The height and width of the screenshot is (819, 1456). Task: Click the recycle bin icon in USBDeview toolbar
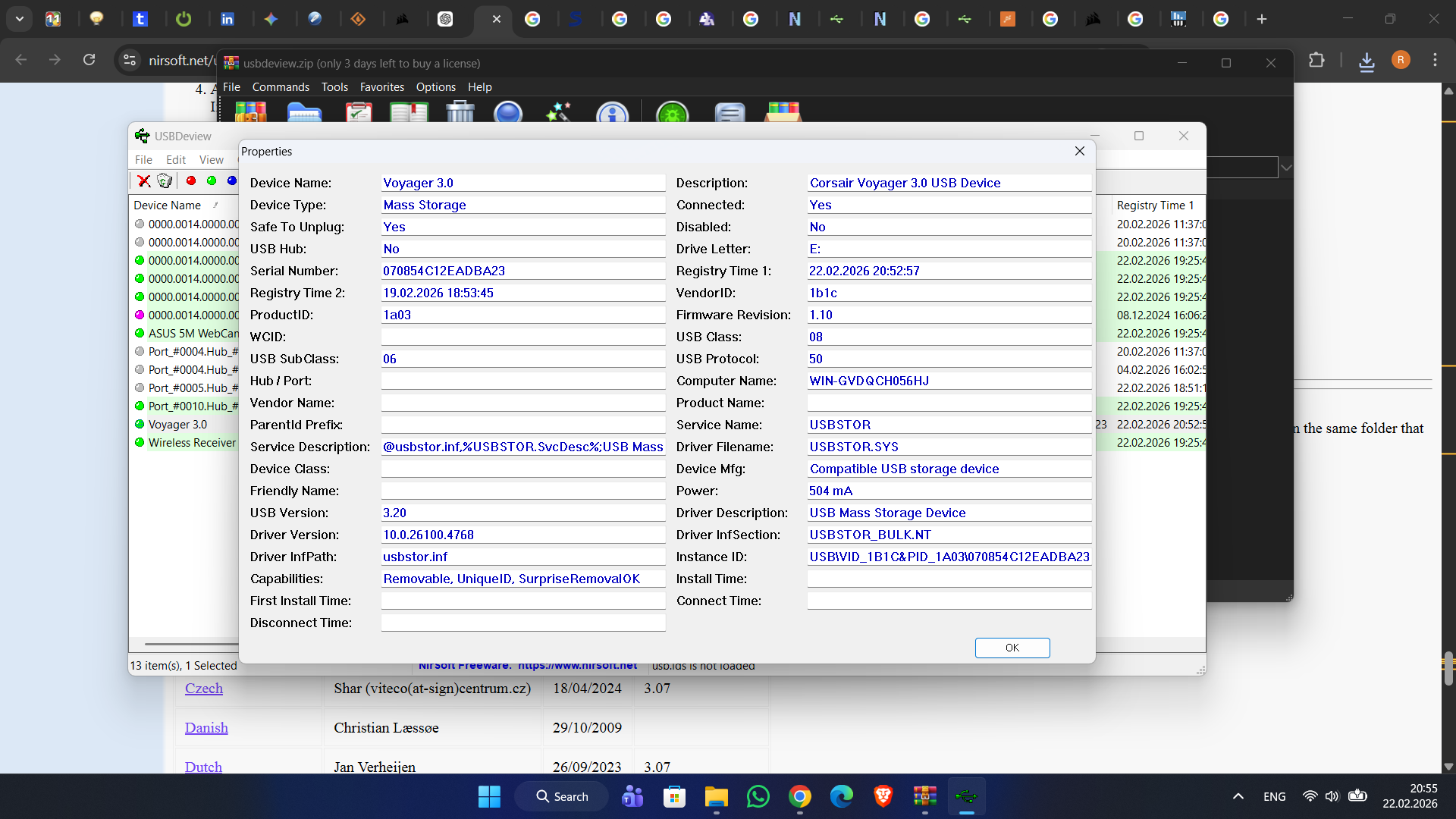point(165,180)
